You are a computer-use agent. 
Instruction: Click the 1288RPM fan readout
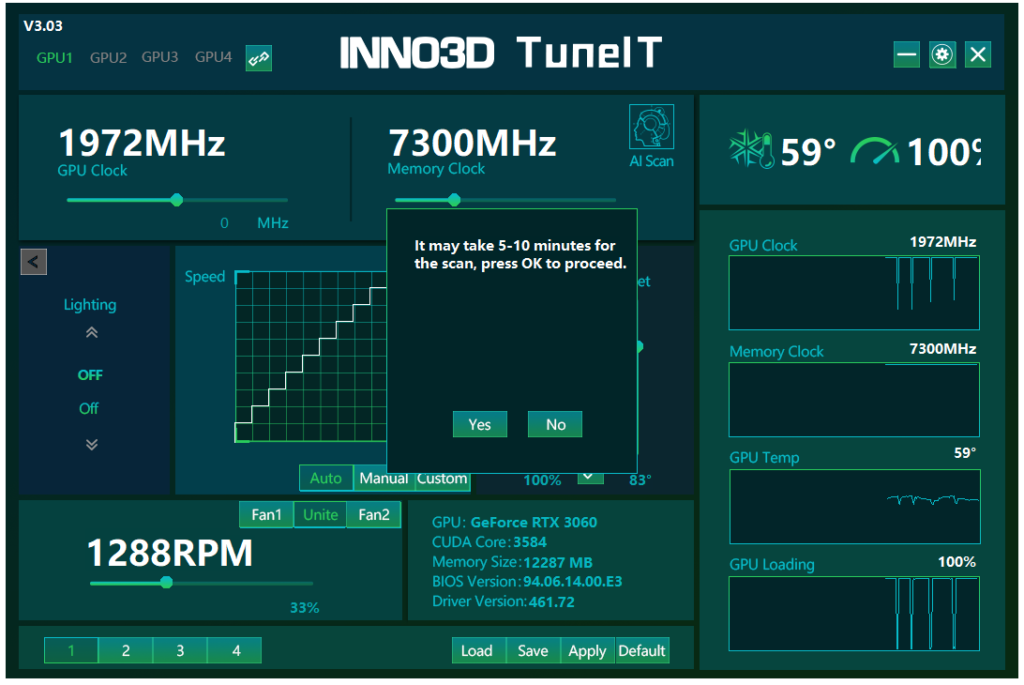point(170,552)
